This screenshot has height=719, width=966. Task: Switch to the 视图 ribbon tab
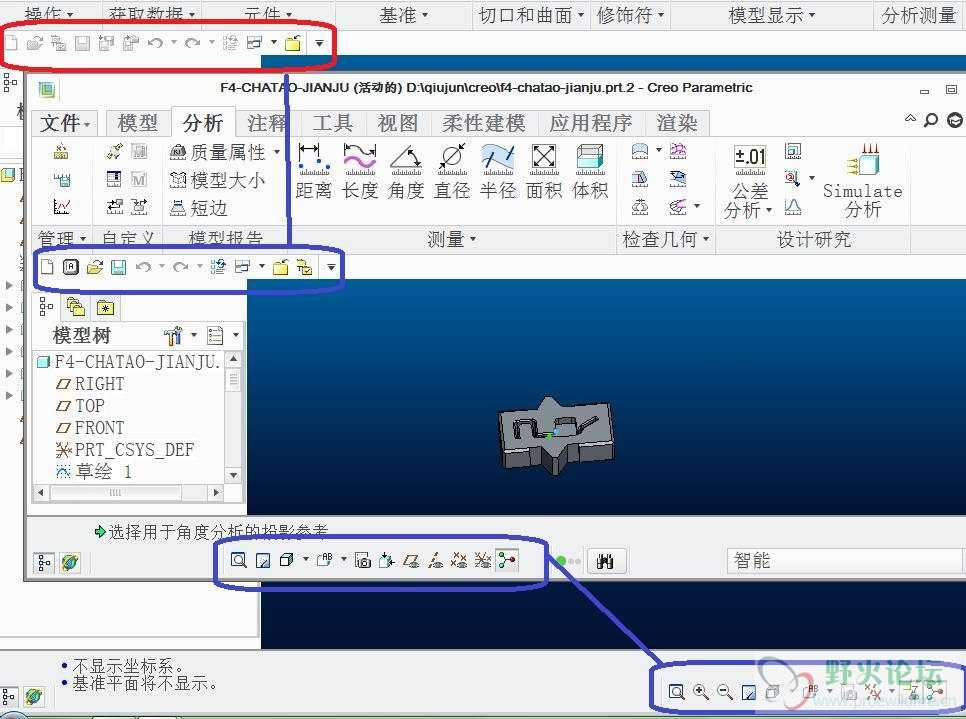click(x=397, y=123)
